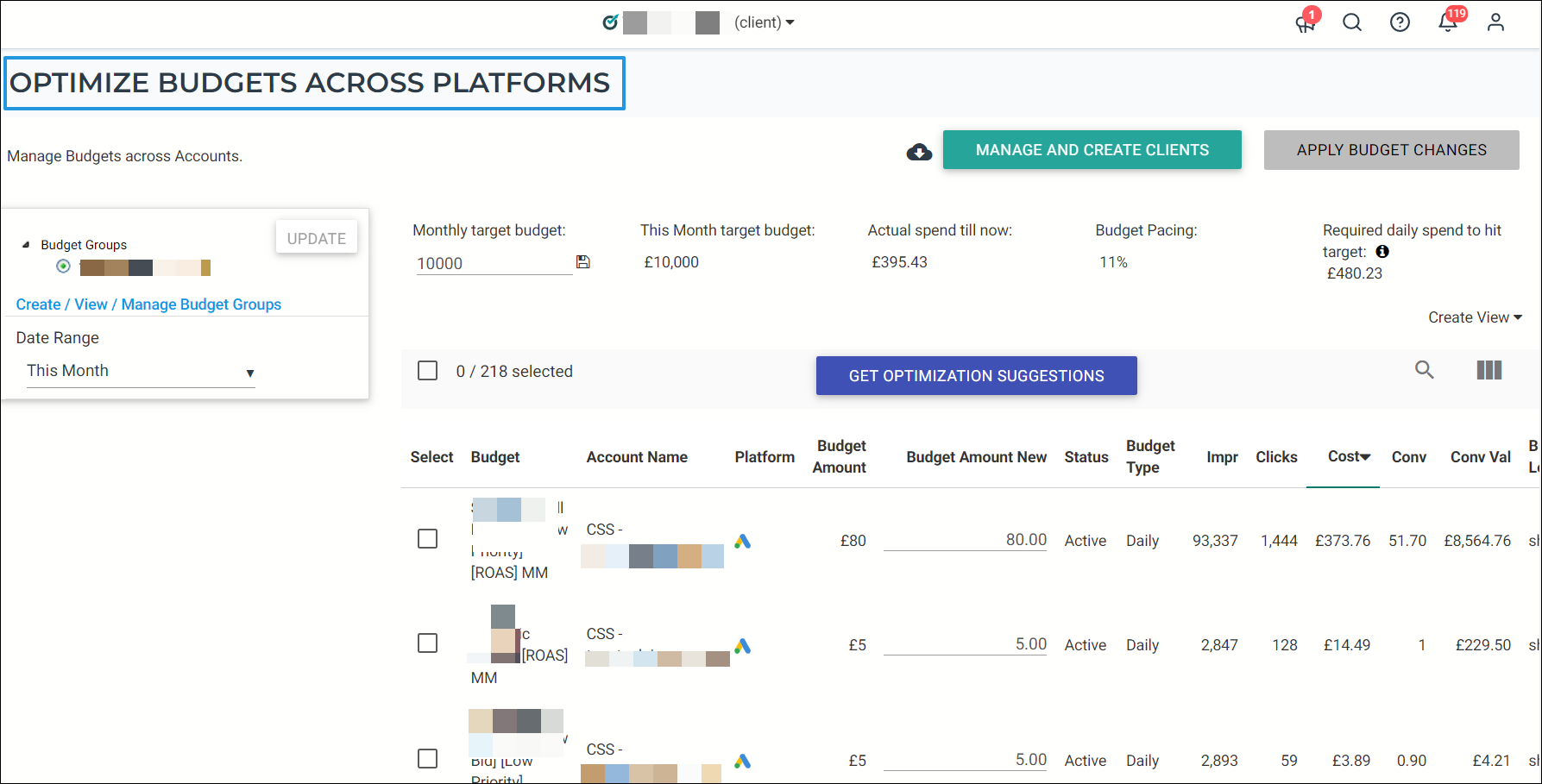Click the logo icon at top center
The image size is (1542, 784).
[x=610, y=22]
